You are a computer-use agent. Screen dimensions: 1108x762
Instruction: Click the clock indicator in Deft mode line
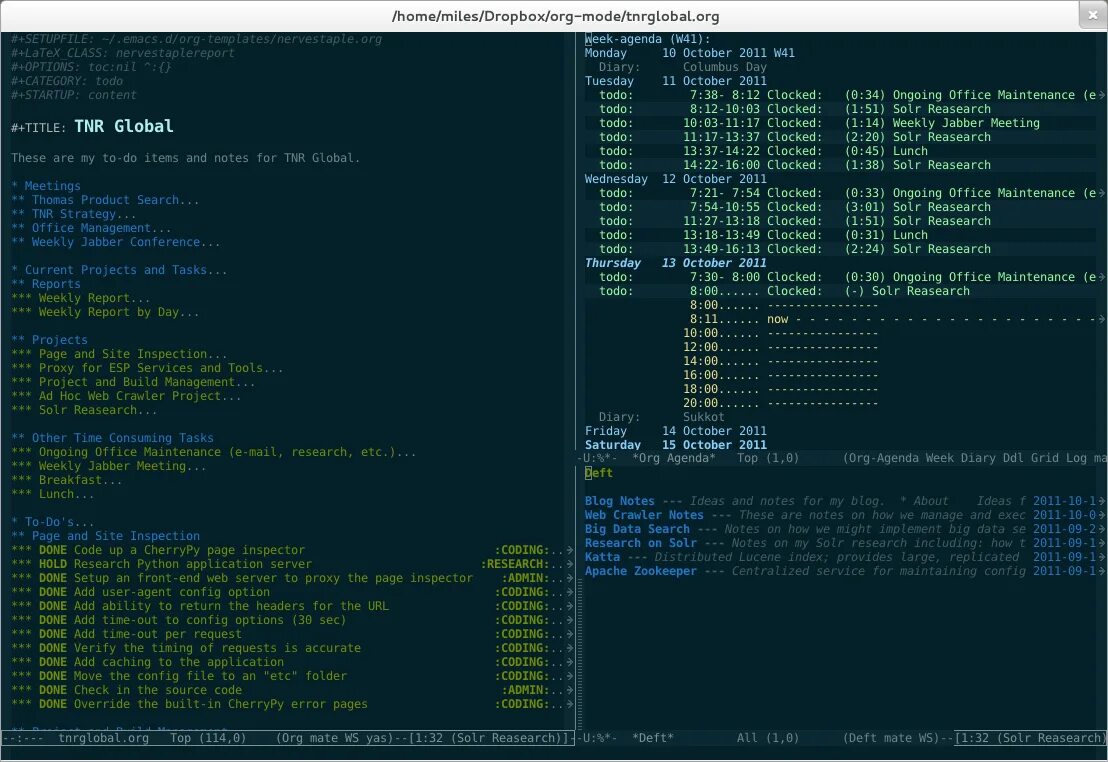pyautogui.click(x=1030, y=738)
